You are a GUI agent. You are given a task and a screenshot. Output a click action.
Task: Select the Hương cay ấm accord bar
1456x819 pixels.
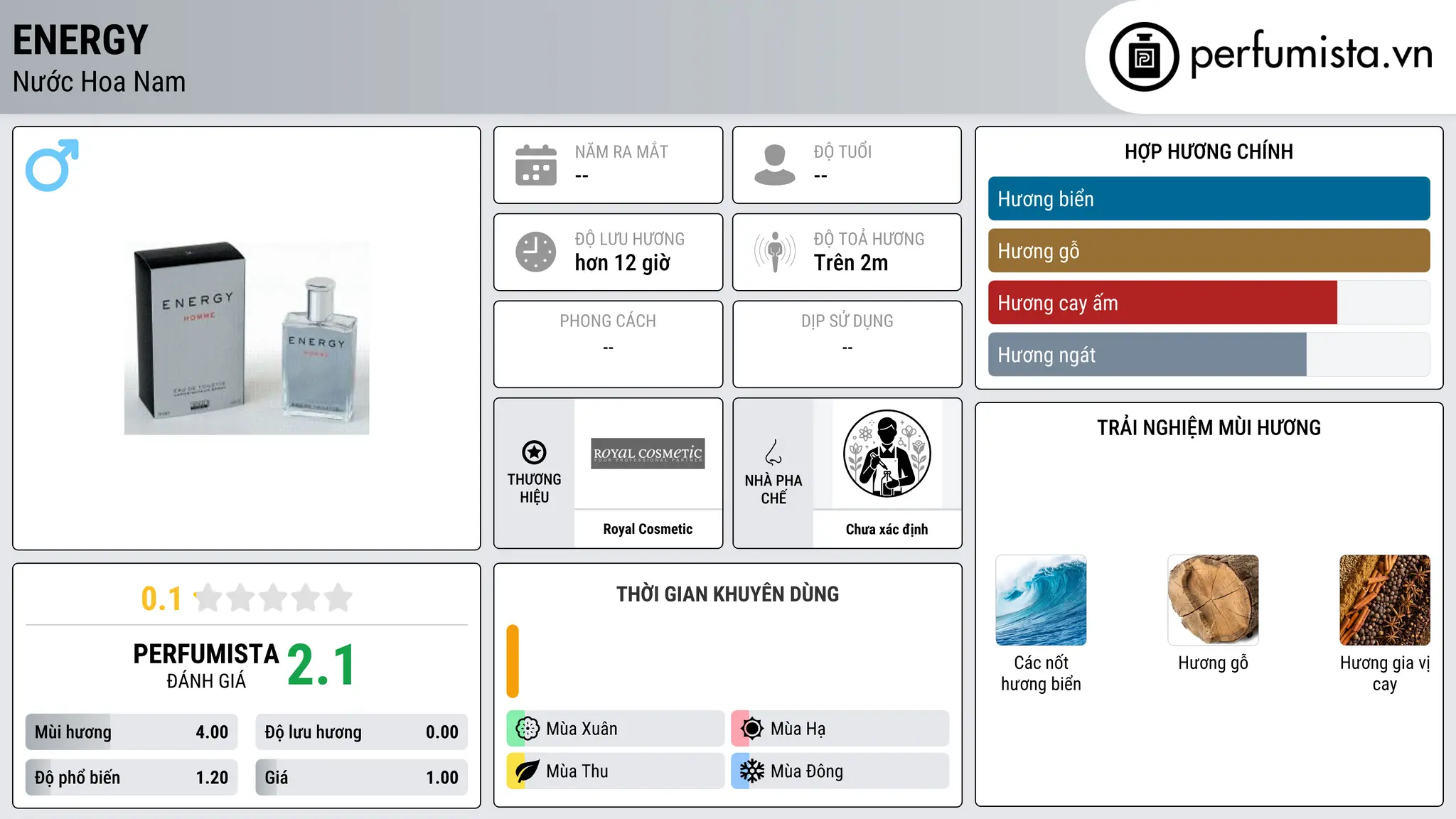[x=1209, y=303]
